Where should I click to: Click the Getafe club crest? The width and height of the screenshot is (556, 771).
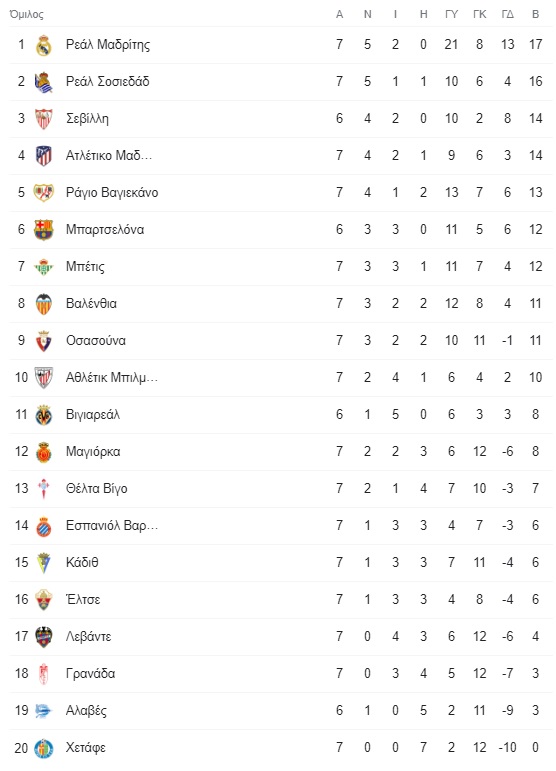point(44,748)
